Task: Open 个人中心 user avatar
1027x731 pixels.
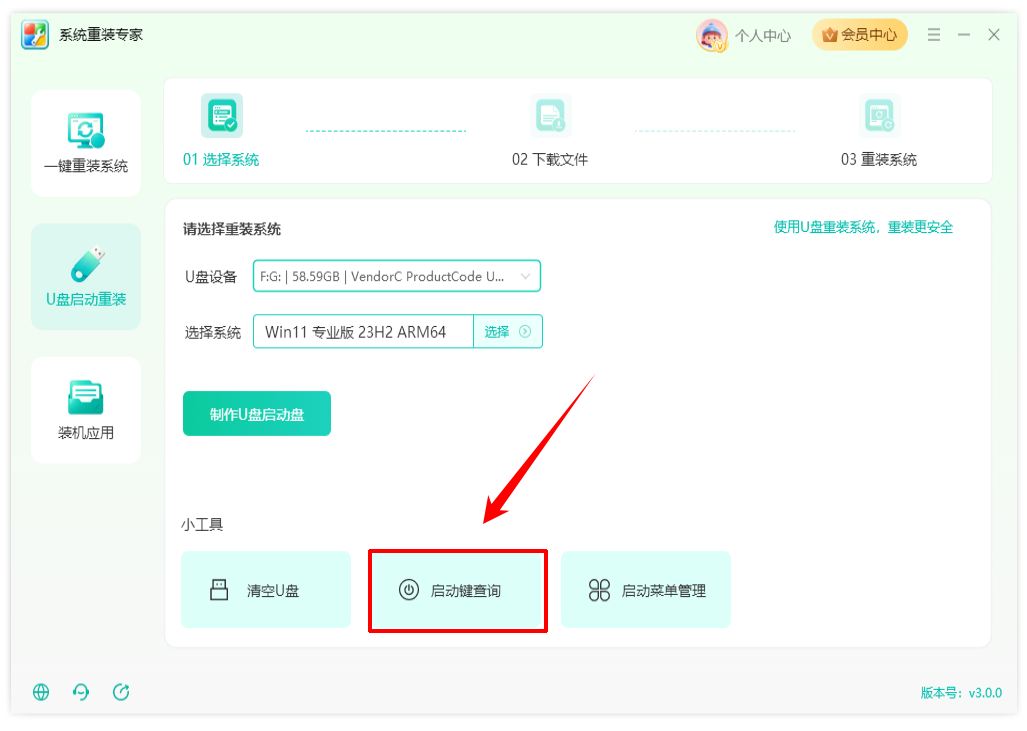Action: (x=712, y=35)
